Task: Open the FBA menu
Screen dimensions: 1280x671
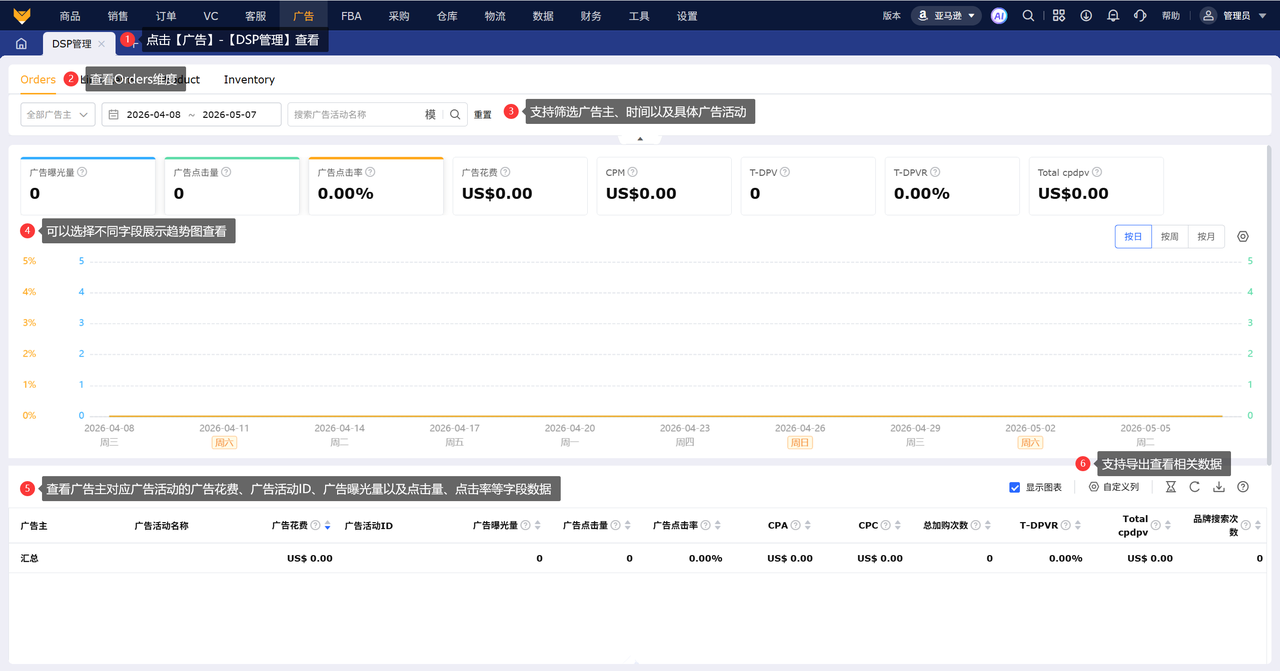Action: coord(351,16)
